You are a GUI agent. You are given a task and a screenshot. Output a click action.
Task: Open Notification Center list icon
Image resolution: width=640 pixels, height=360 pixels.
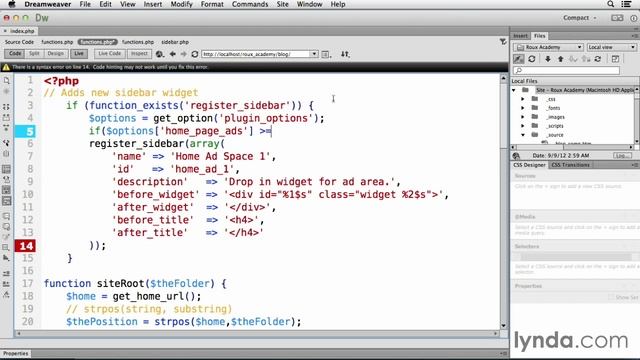pos(626,4)
